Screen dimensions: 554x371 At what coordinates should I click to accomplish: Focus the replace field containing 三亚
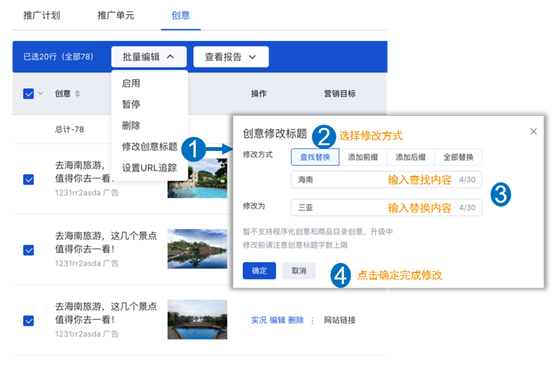pyautogui.click(x=387, y=207)
